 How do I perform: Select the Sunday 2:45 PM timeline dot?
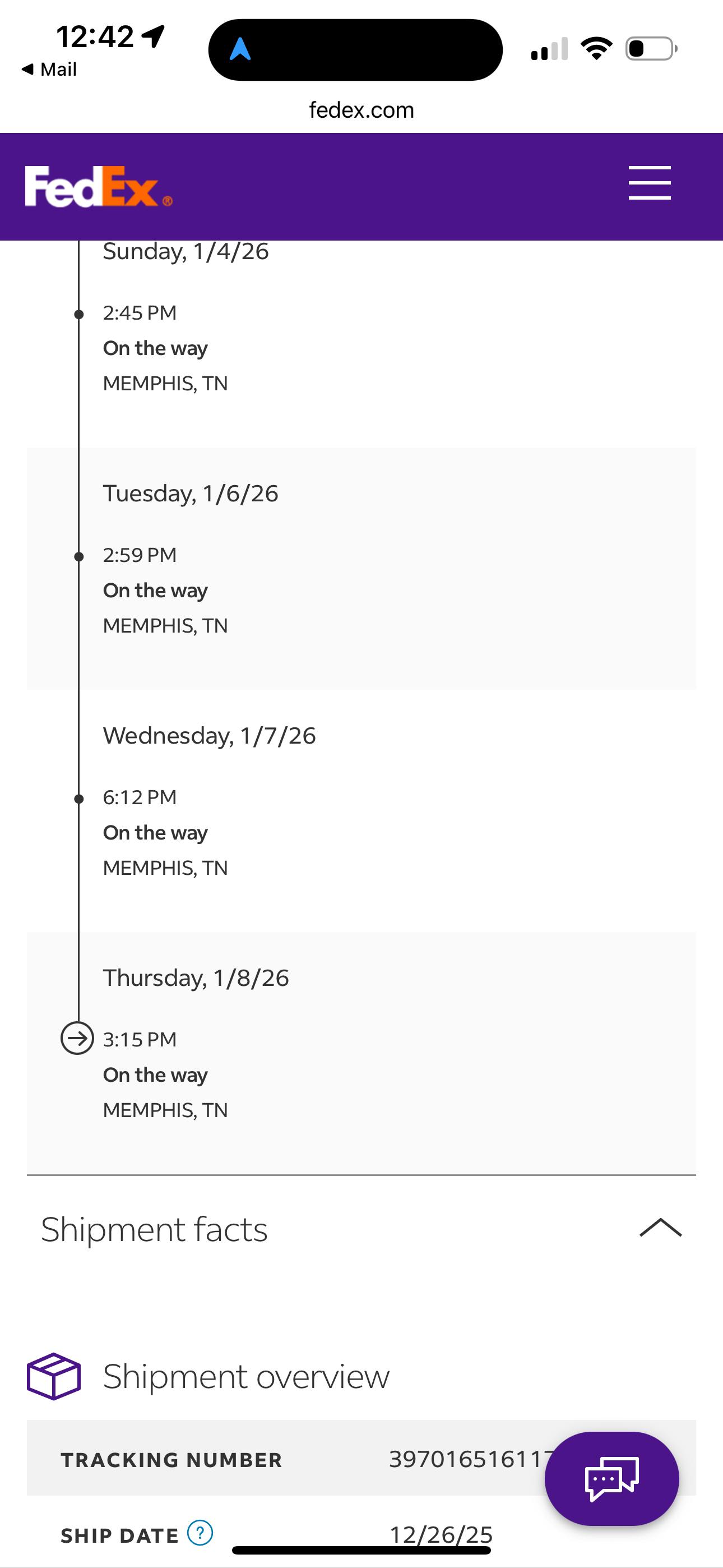point(78,314)
